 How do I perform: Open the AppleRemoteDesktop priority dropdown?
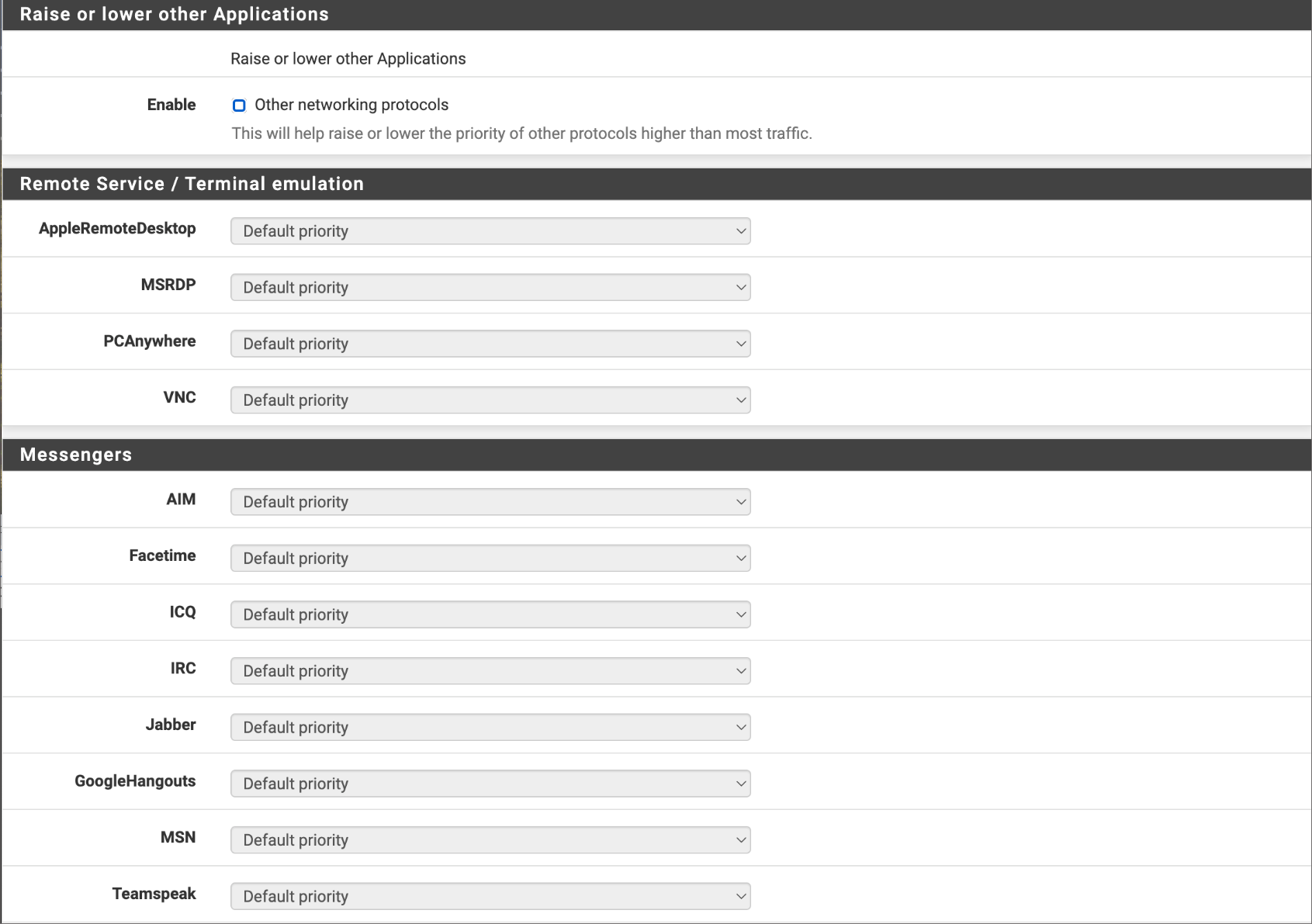(x=490, y=231)
